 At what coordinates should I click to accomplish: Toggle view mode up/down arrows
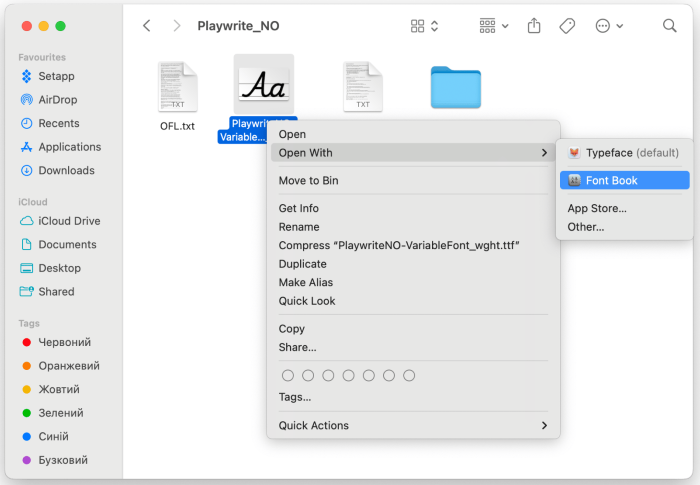(434, 26)
